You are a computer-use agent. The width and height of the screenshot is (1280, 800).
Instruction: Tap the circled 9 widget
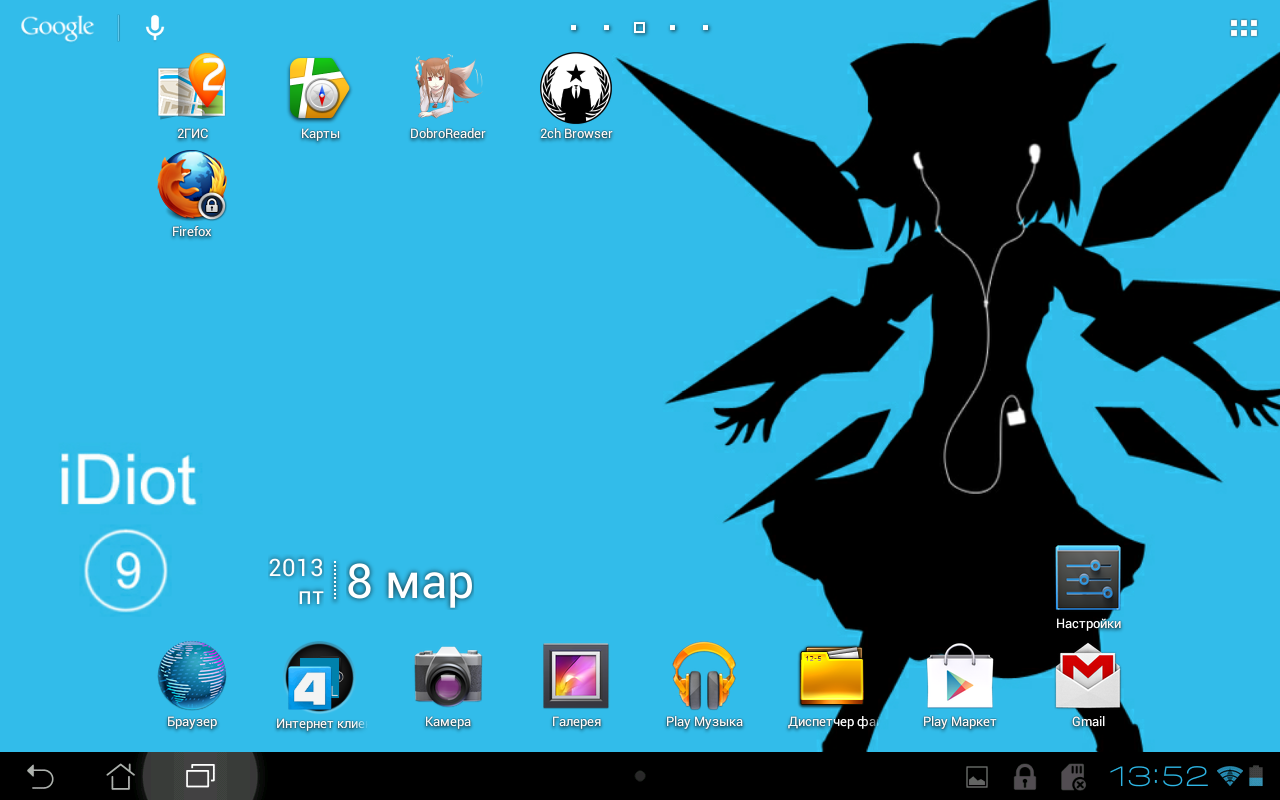(126, 570)
